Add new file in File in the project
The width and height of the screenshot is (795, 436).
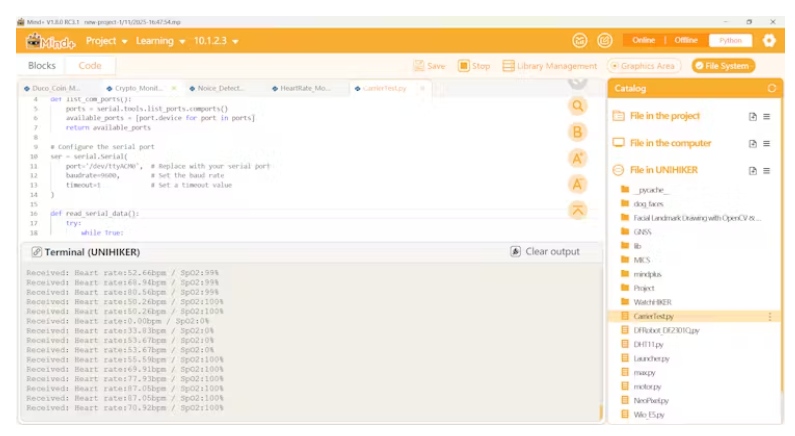(752, 116)
